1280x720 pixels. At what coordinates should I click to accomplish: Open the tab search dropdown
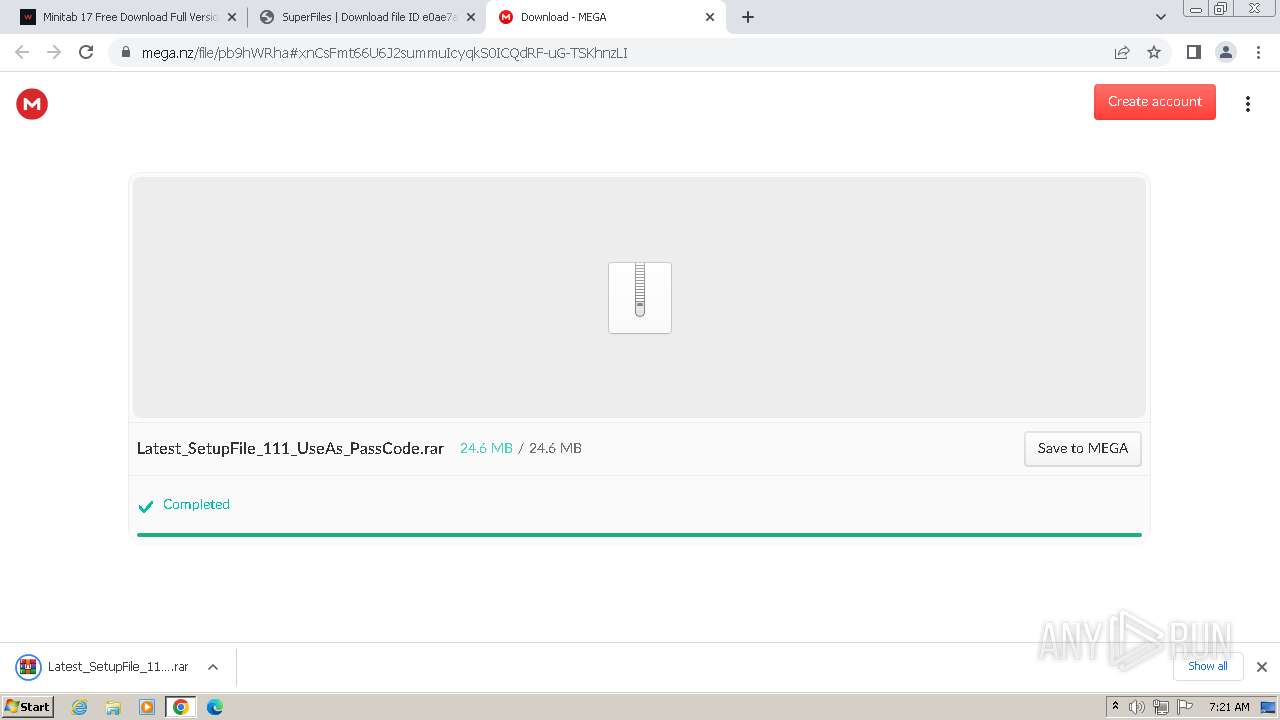tap(1160, 17)
